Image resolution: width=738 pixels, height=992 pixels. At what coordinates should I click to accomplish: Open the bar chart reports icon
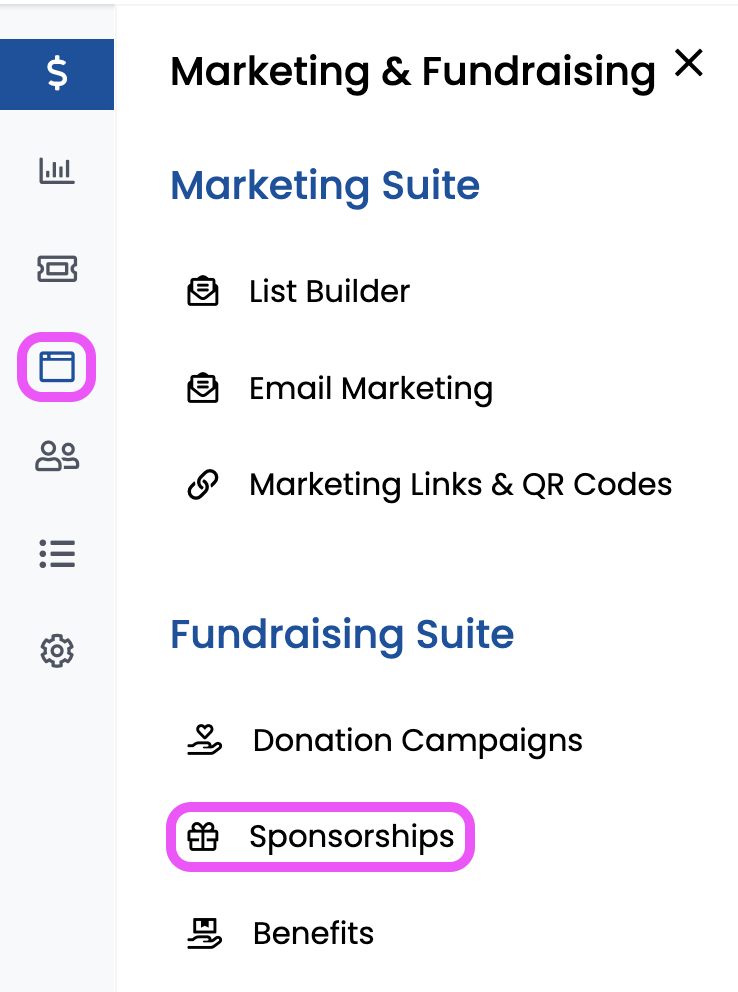pos(57,171)
